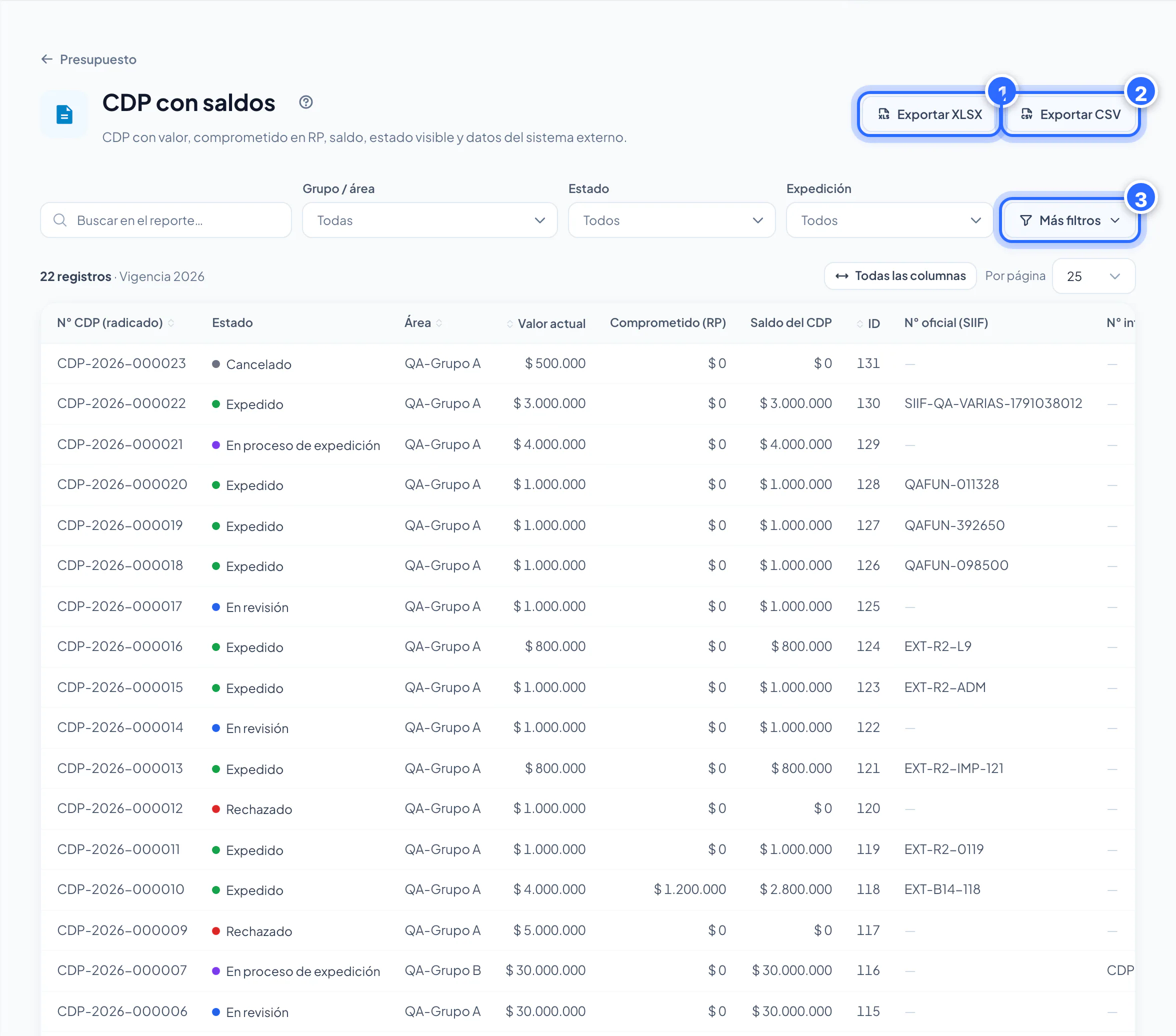Select row CDP-2026-000006
Screen dimensions: 1176x1036
pyautogui.click(x=587, y=1012)
